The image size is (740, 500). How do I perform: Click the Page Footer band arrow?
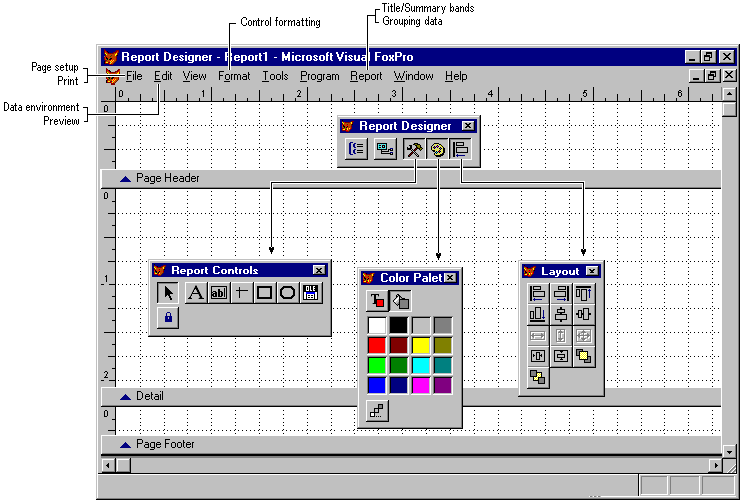(x=125, y=444)
